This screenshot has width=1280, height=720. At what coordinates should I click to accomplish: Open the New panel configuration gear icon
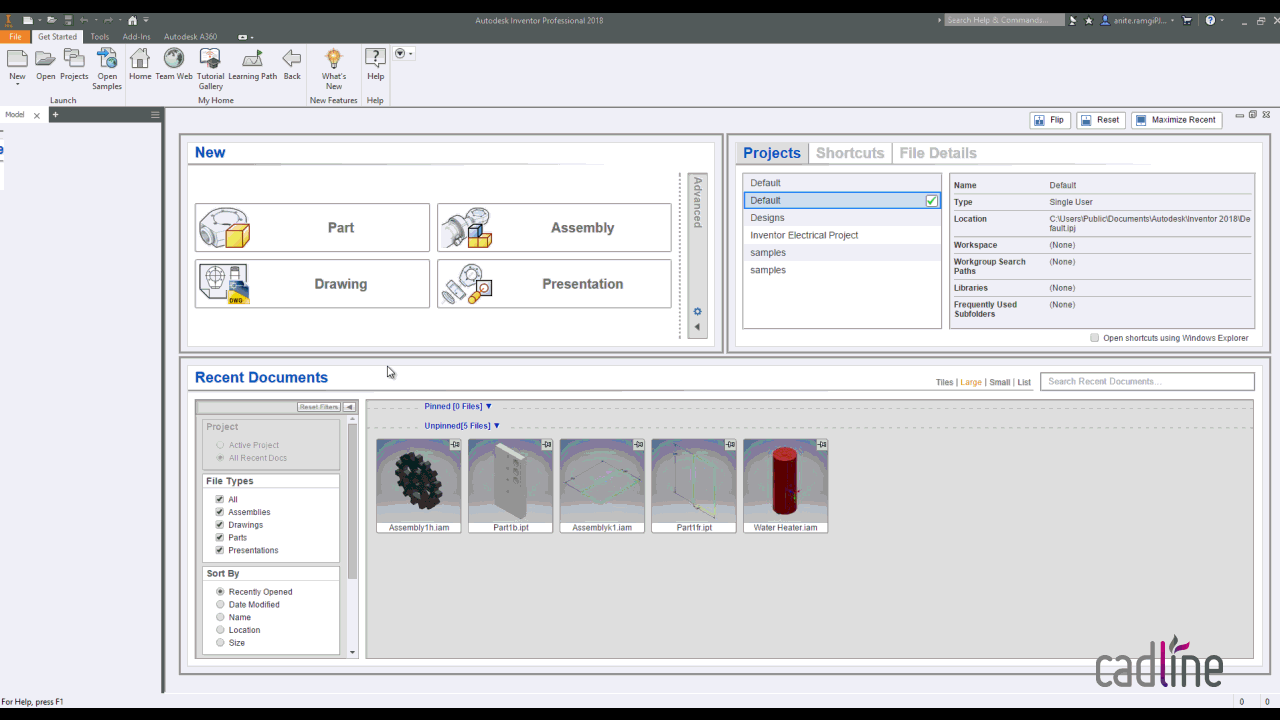pos(697,311)
